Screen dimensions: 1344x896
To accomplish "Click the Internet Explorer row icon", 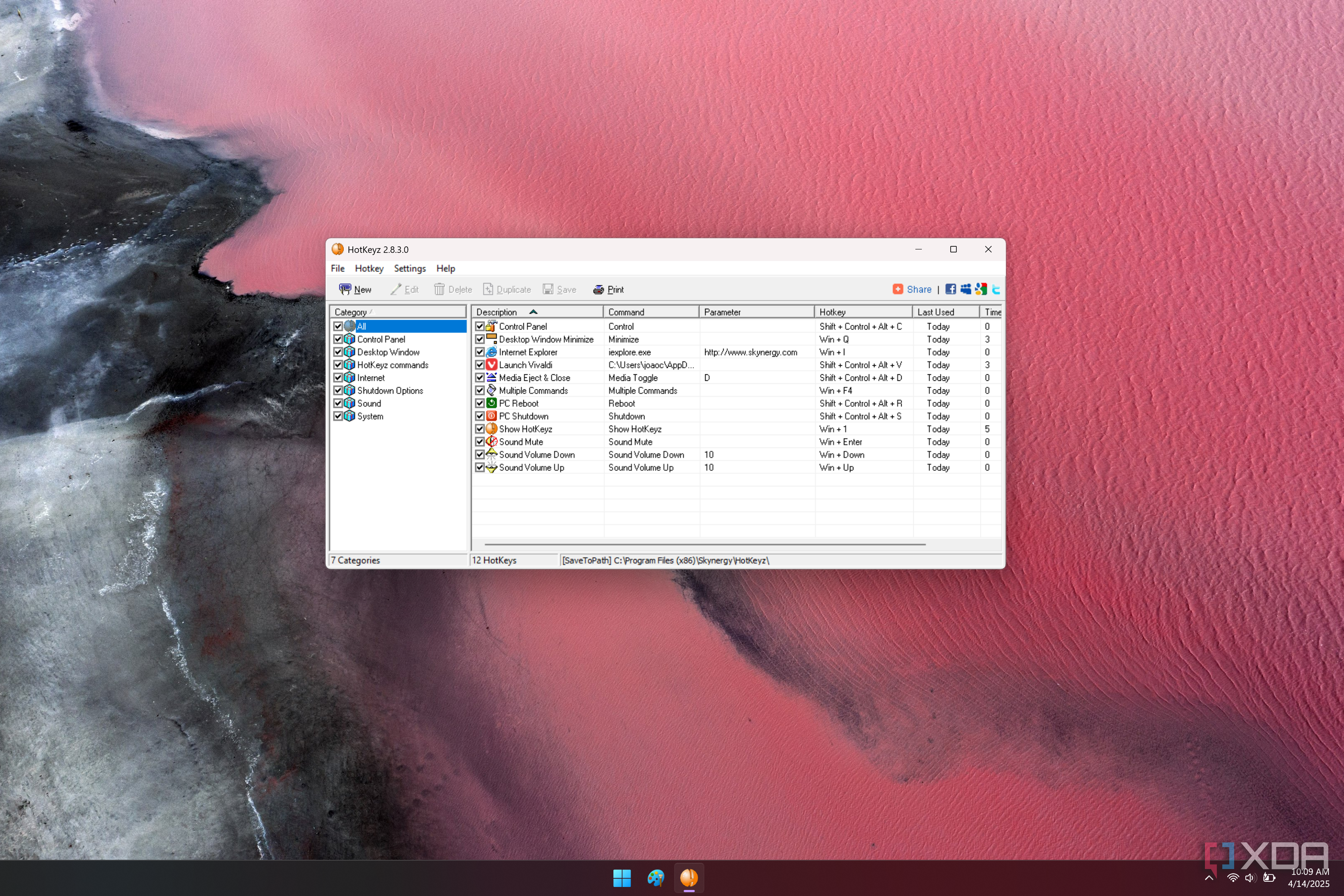I will coord(492,352).
